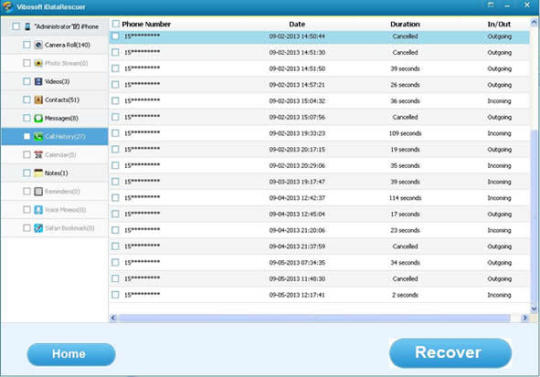Image resolution: width=540 pixels, height=377 pixels.
Task: Click the Call History phone icon
Action: (38, 137)
